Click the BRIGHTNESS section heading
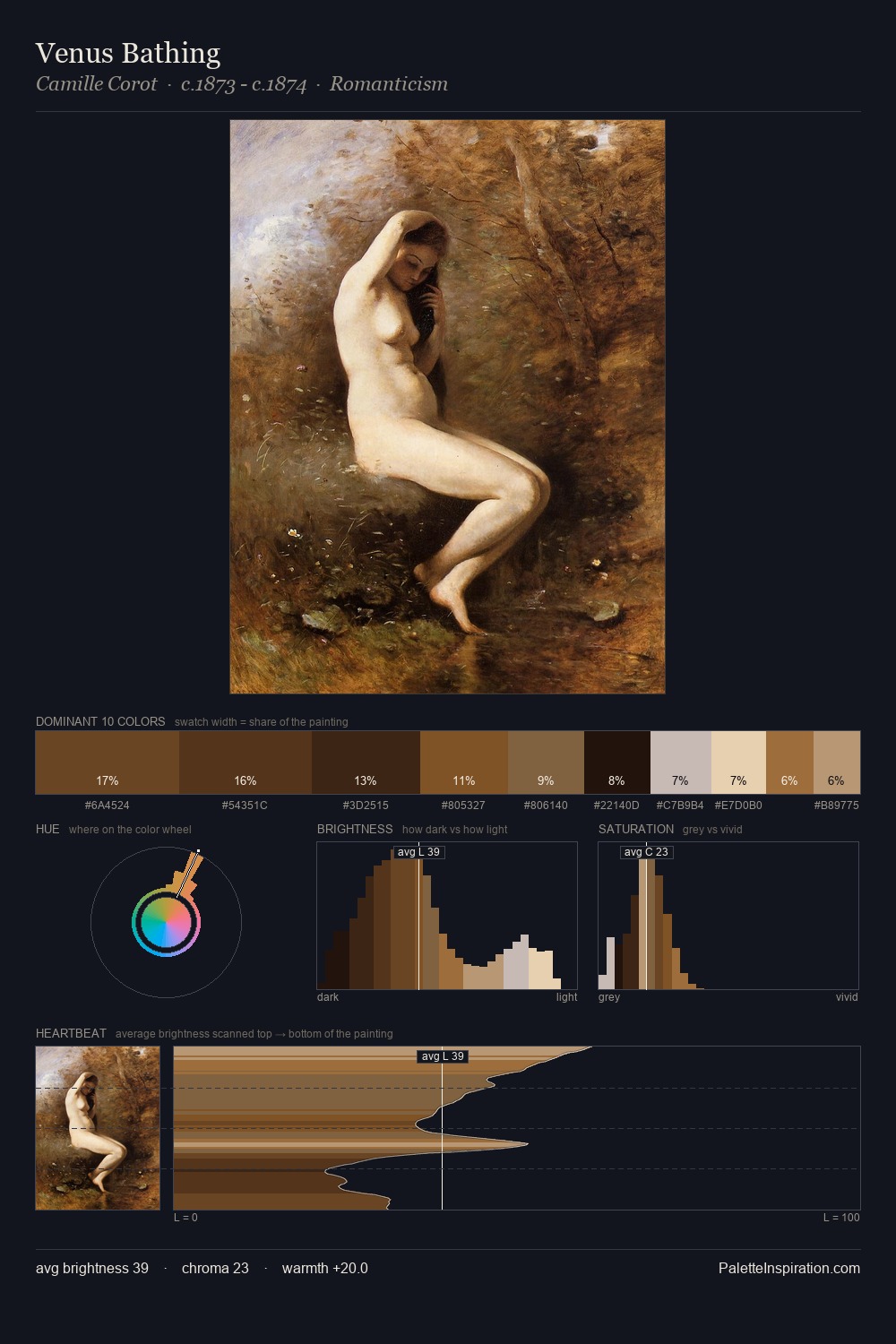This screenshot has width=896, height=1344. tap(355, 829)
